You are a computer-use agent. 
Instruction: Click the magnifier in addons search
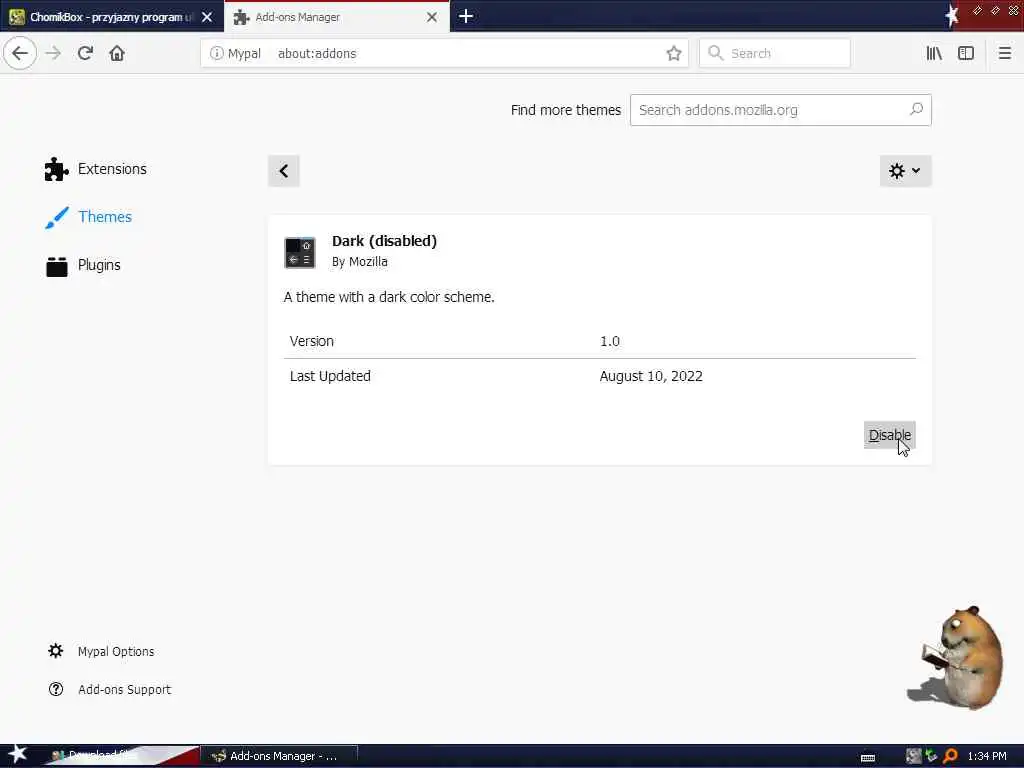[916, 109]
